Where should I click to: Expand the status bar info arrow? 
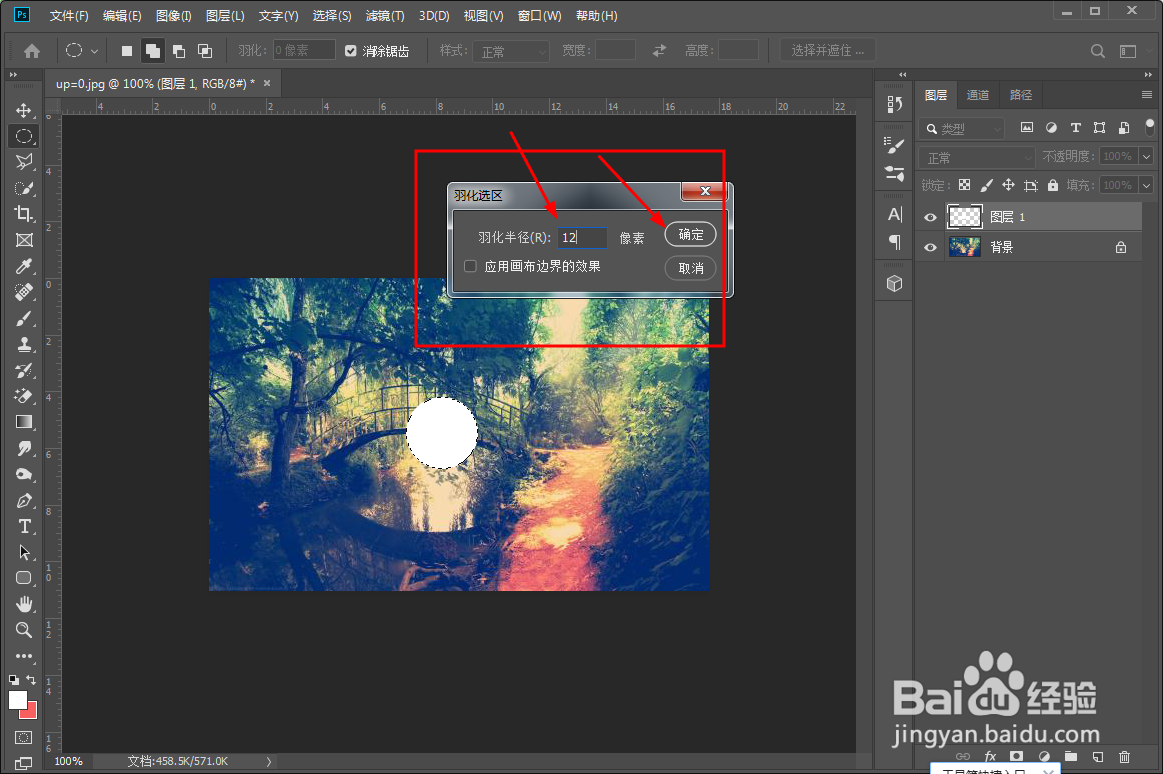[268, 761]
